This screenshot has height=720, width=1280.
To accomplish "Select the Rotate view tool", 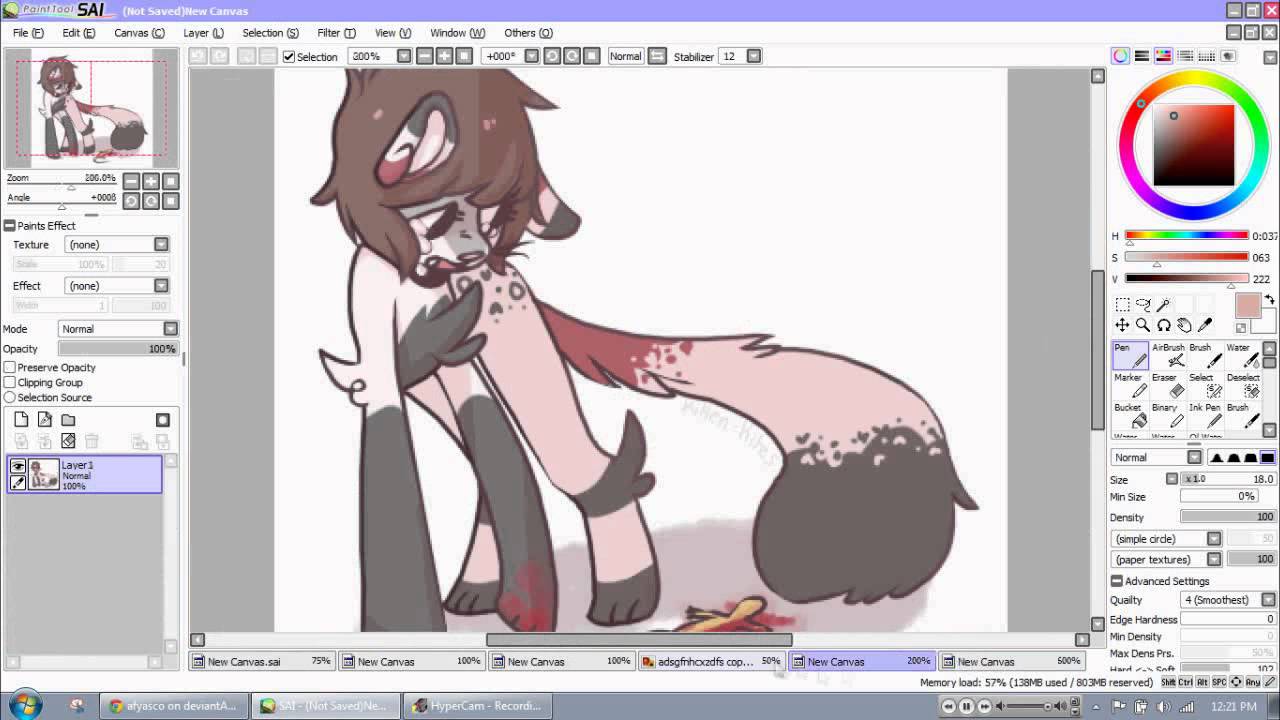I will pos(1164,325).
